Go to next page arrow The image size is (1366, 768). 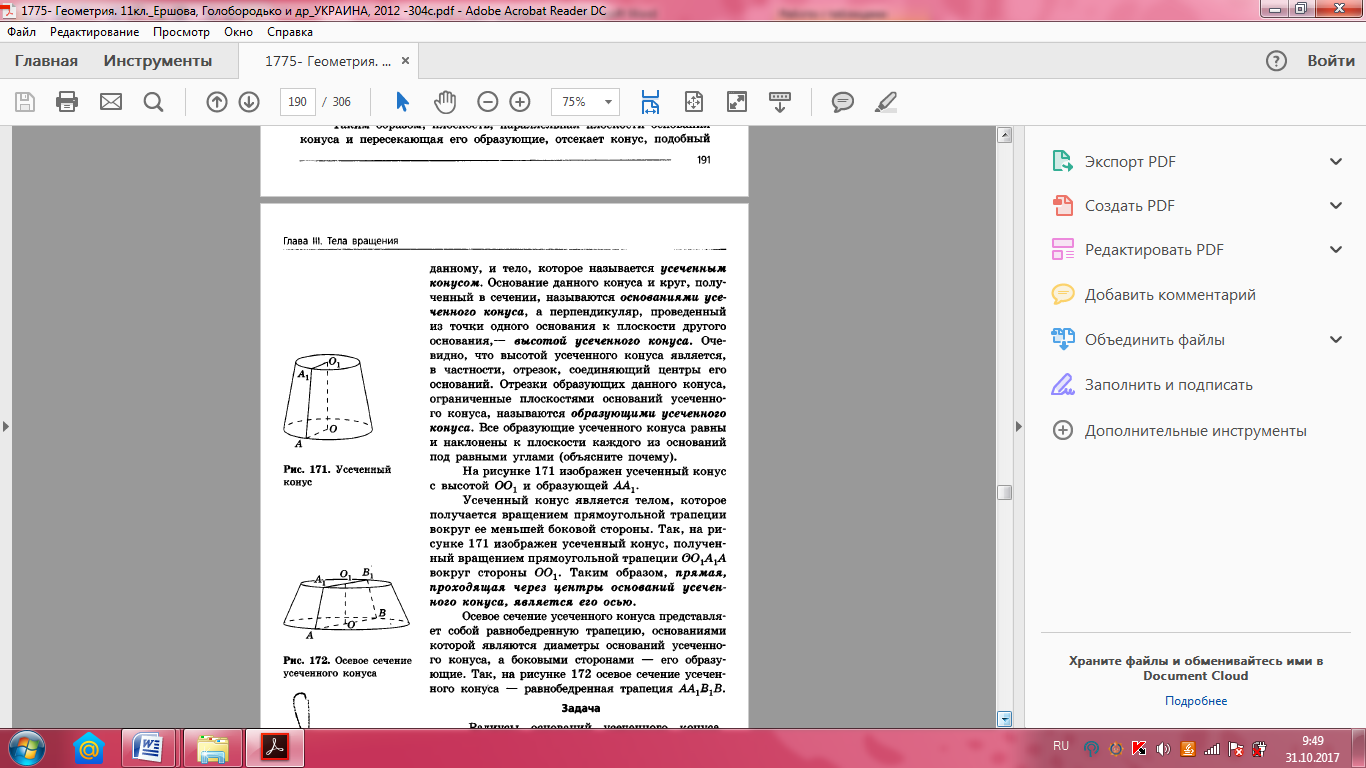coord(249,102)
